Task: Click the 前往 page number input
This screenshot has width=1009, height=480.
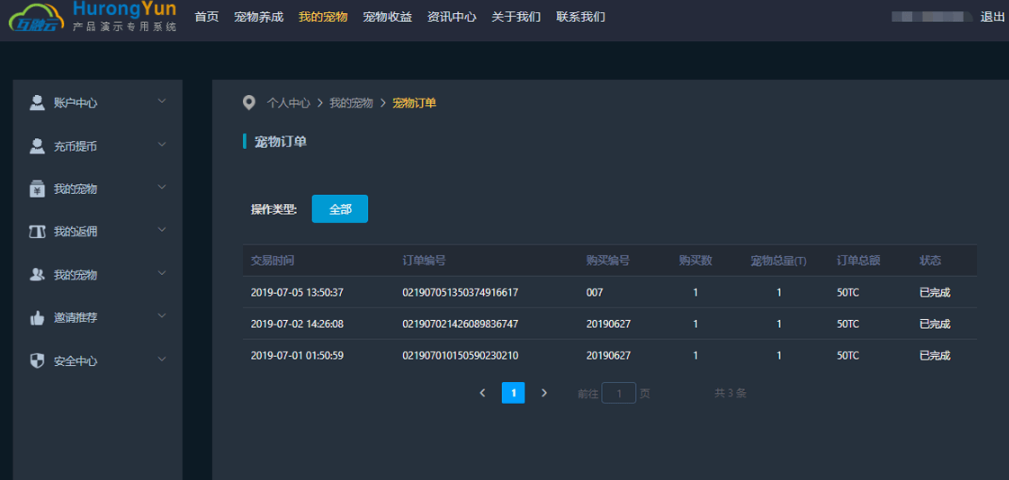Action: (618, 393)
